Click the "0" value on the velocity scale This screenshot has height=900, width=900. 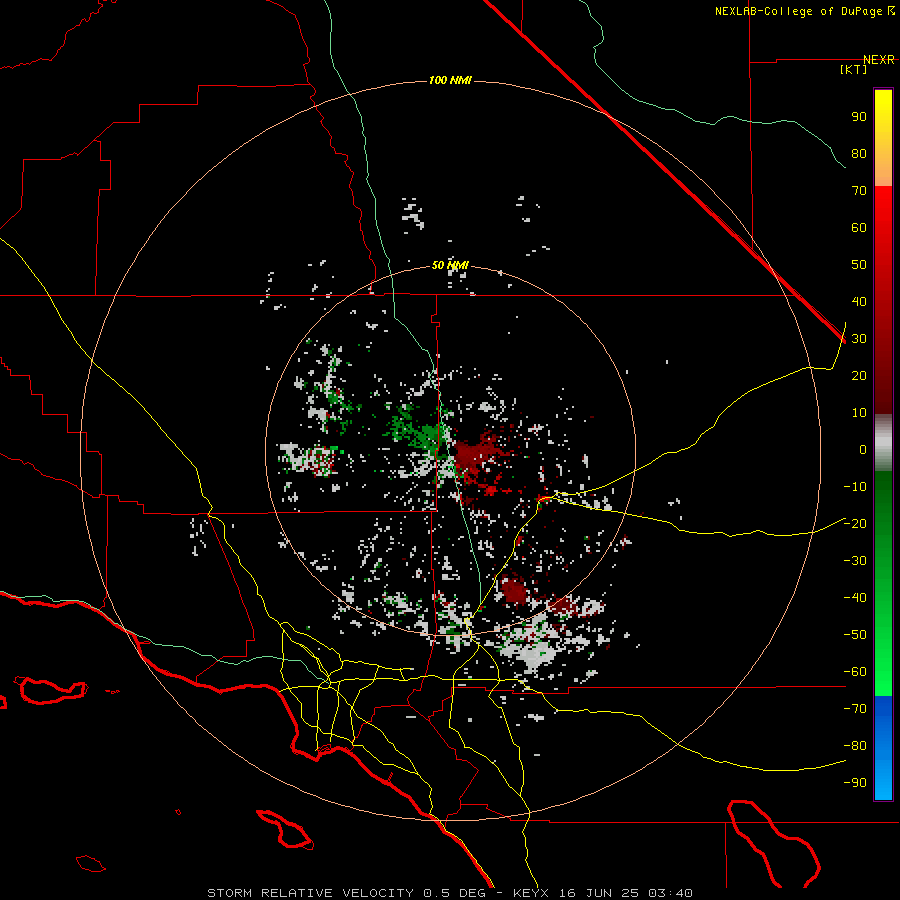[863, 449]
